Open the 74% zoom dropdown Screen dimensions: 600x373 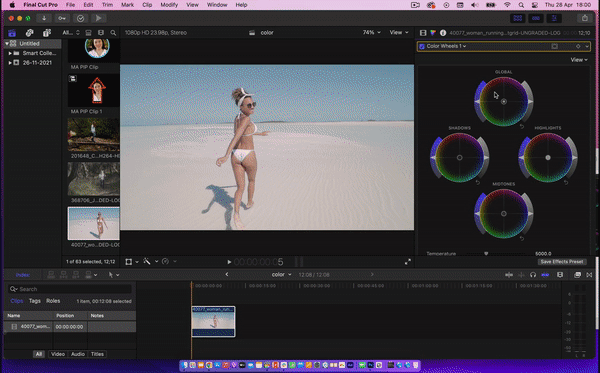click(372, 33)
